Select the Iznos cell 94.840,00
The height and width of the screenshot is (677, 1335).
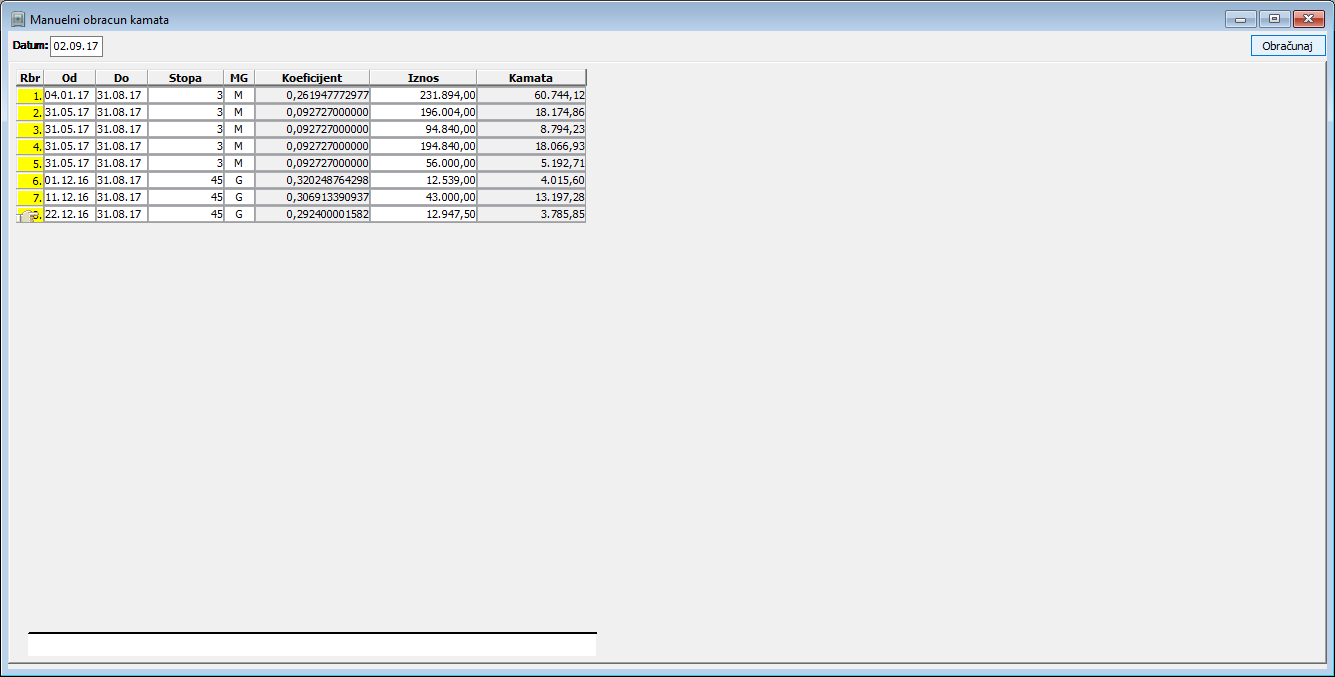coord(423,129)
